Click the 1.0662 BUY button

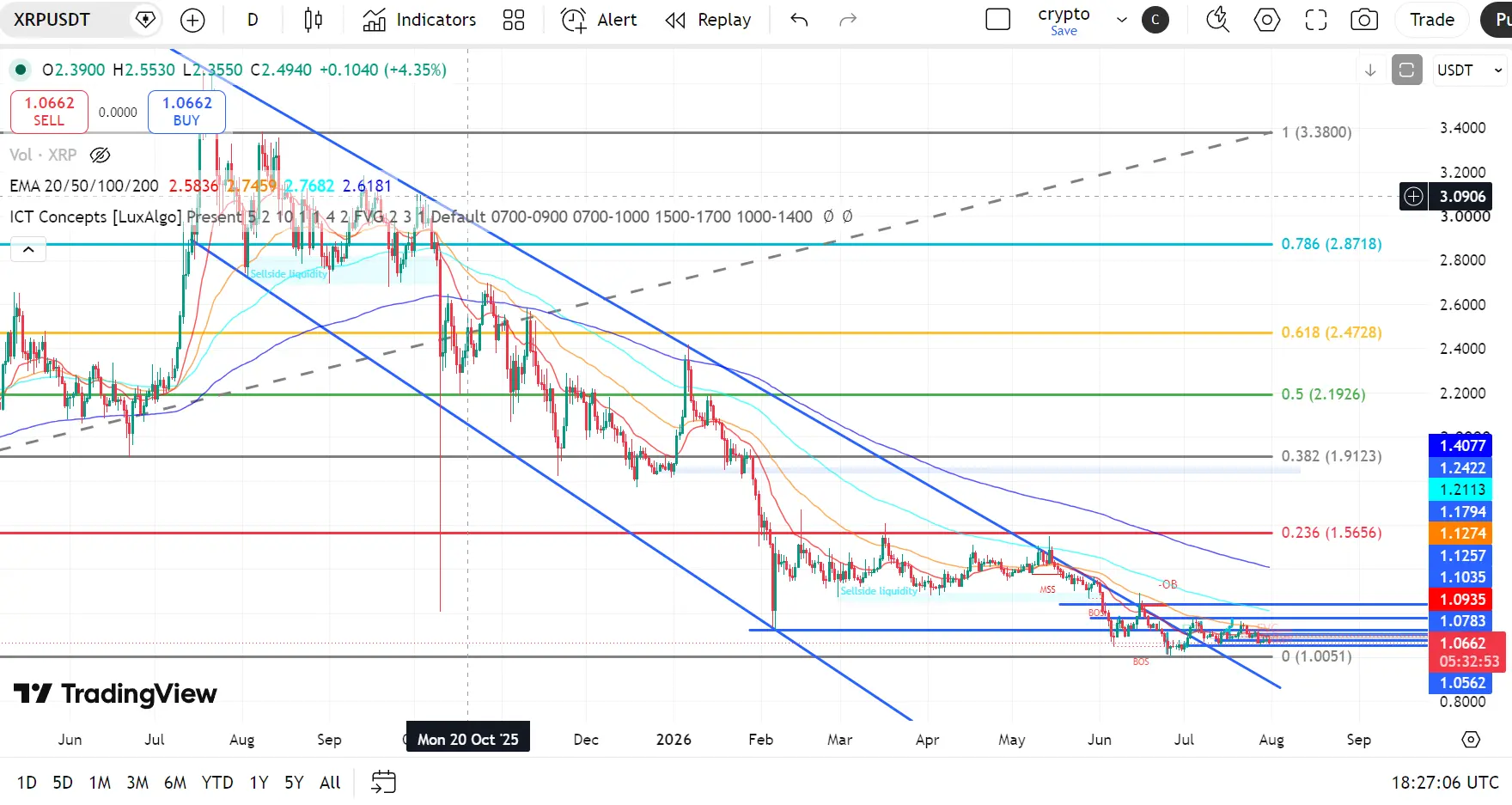186,112
